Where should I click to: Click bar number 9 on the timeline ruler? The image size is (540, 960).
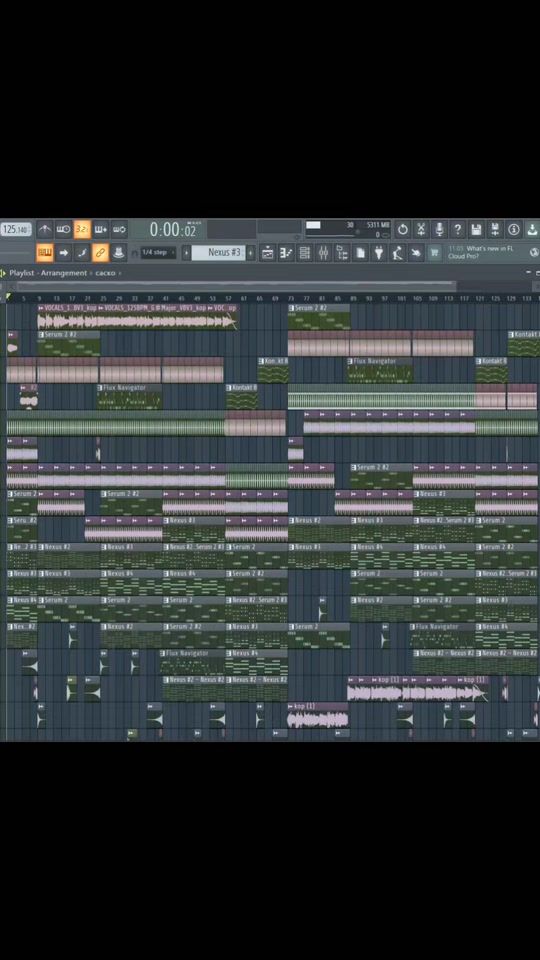coord(40,298)
